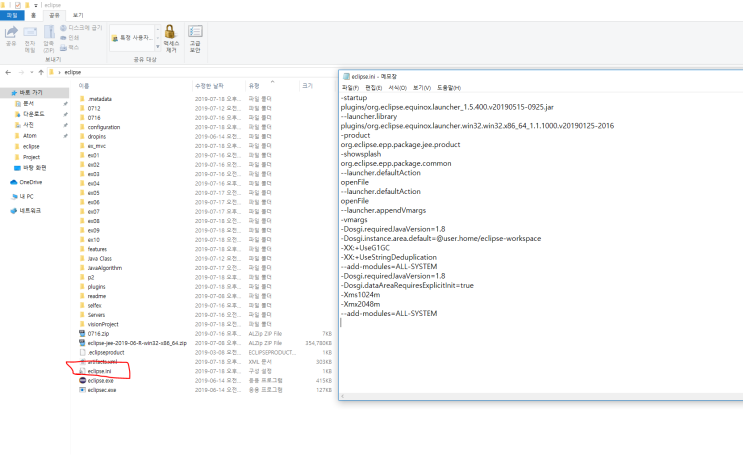Open Pictures (사진) in the sidebar
Viewport: 743px width, 455px height.
pyautogui.click(x=28, y=125)
